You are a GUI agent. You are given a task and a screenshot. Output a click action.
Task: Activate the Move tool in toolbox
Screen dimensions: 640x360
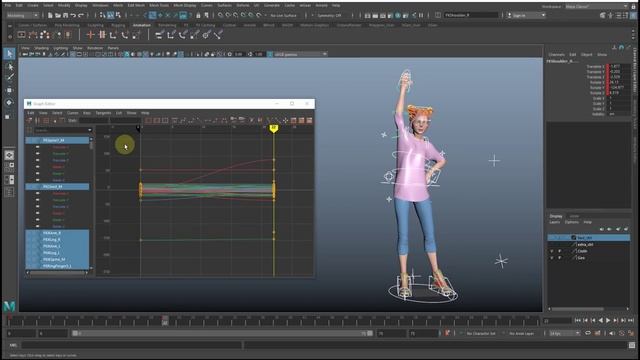point(9,90)
